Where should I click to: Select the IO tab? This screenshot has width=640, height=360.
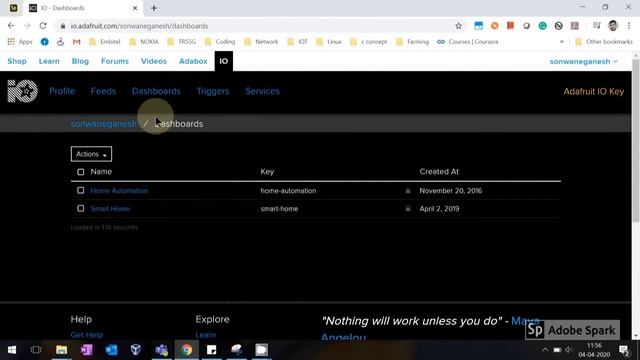click(224, 61)
